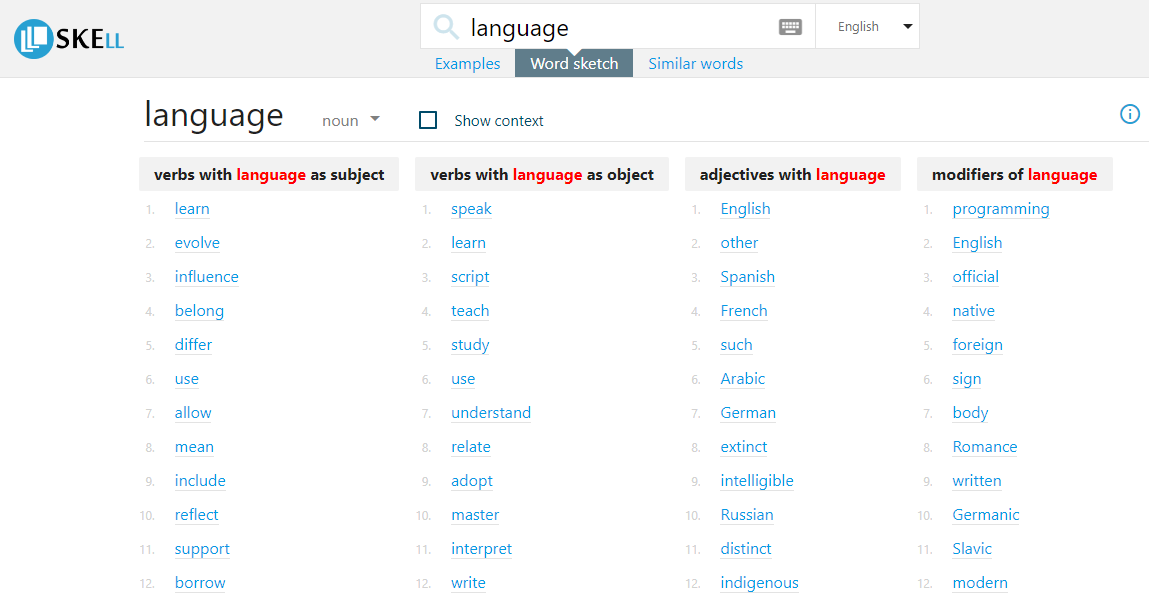Click the 'German' link

coord(748,413)
